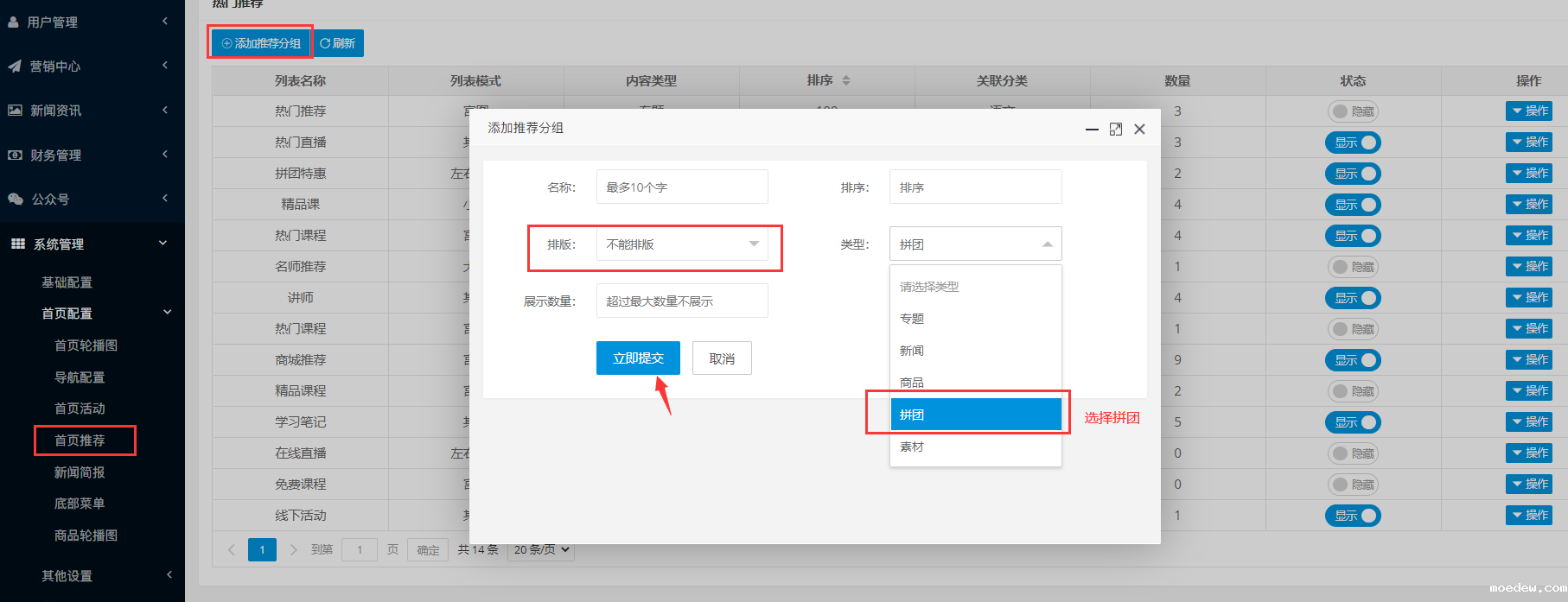Click the 系统管理 grid icon
This screenshot has height=602, width=1568.
(17, 244)
